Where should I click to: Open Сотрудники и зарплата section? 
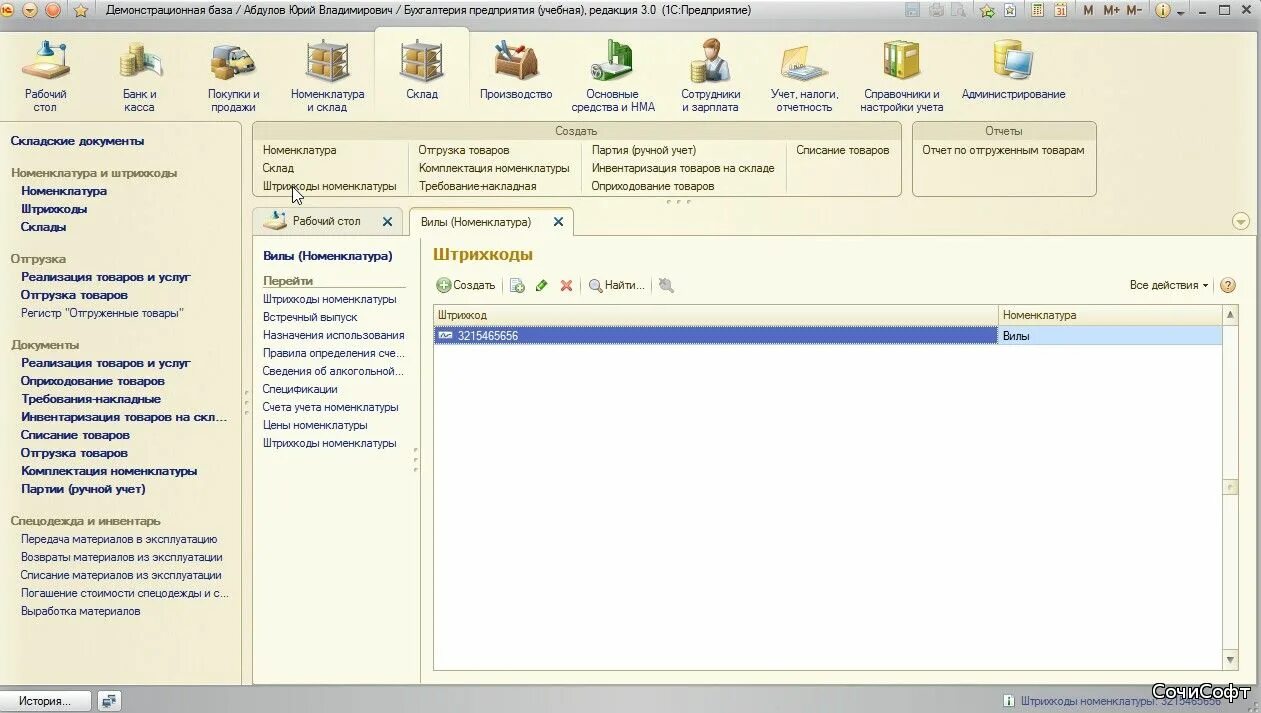pyautogui.click(x=710, y=76)
